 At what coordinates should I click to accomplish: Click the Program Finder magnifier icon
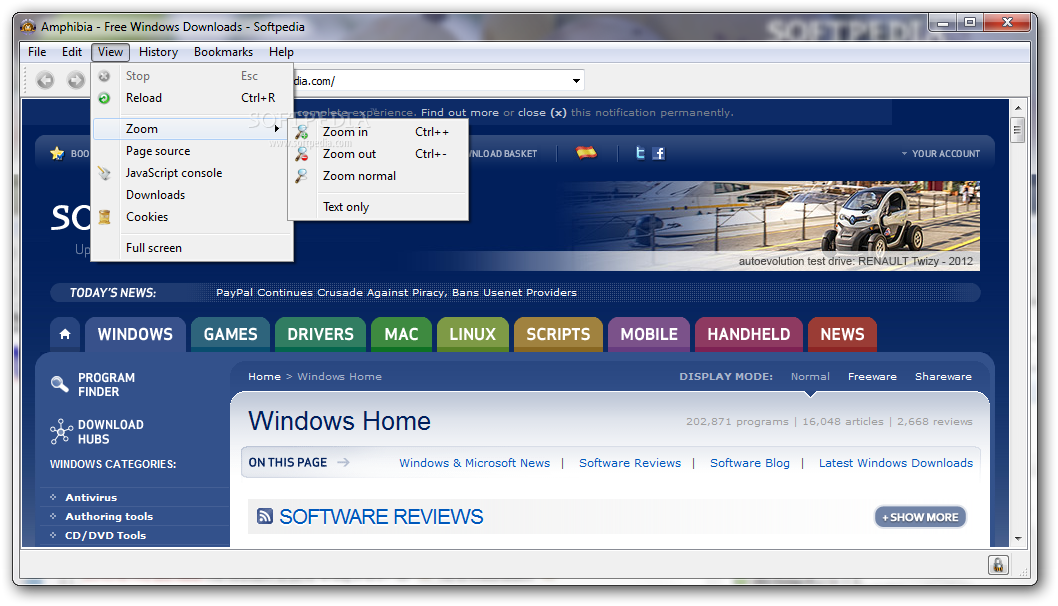59,384
